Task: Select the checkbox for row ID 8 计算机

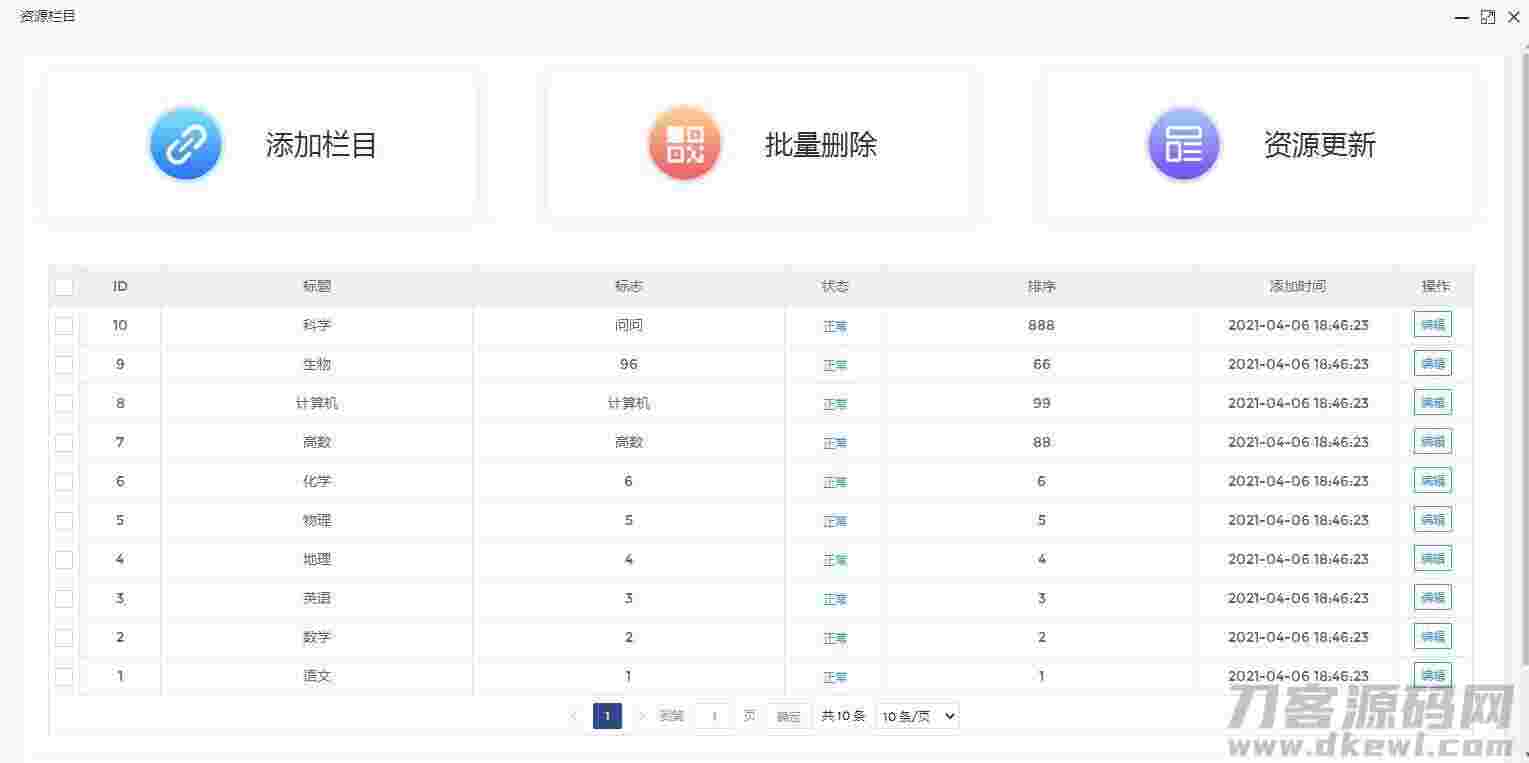Action: 64,404
